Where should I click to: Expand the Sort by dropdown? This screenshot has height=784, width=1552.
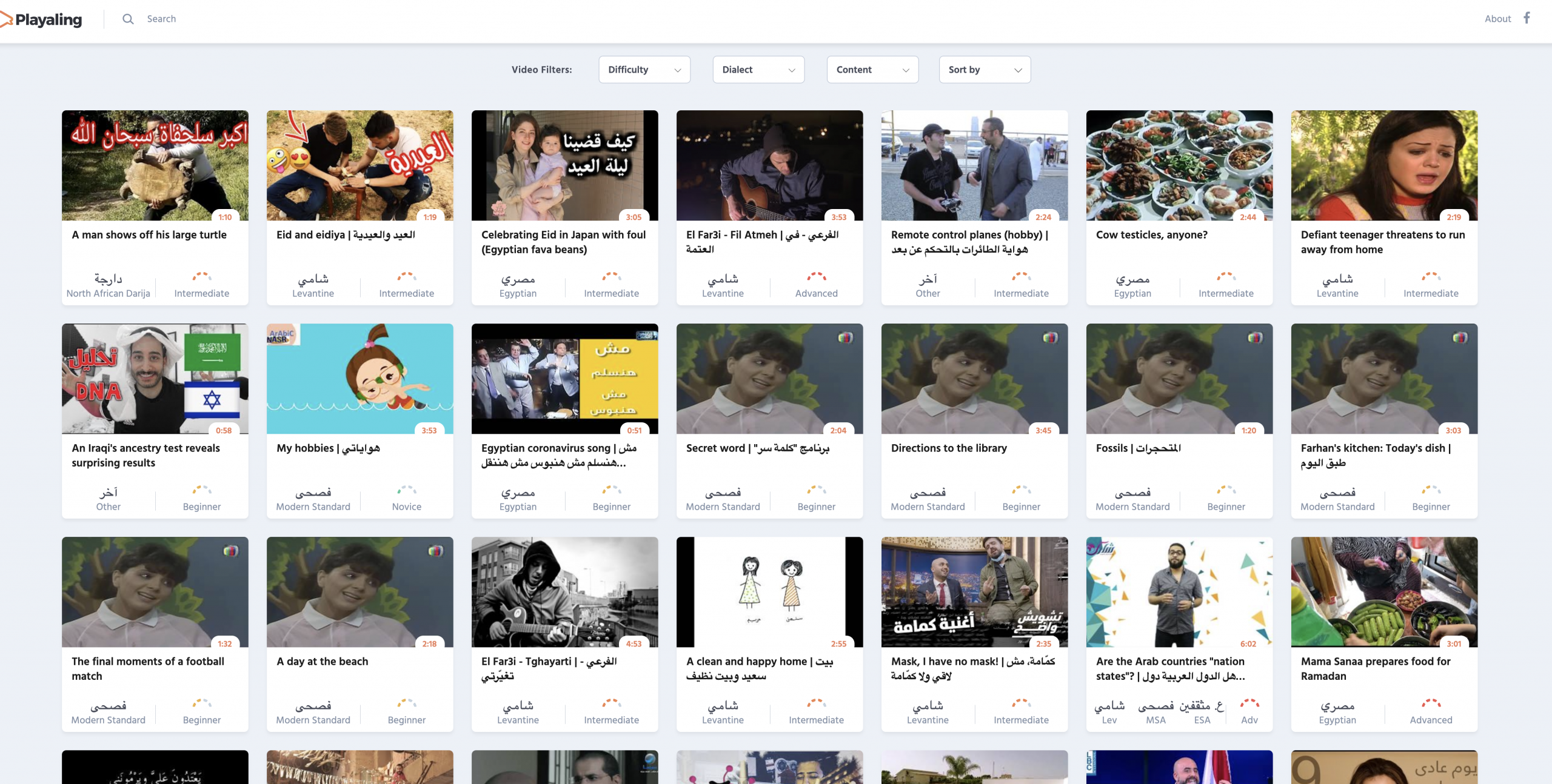point(984,70)
